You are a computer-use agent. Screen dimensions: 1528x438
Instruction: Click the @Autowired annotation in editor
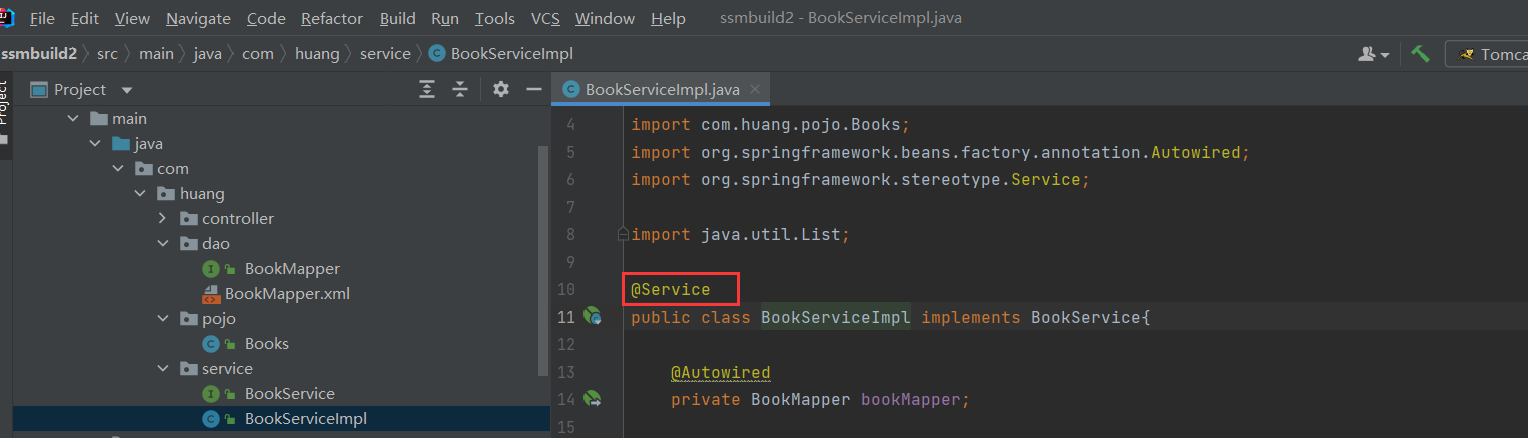click(720, 372)
